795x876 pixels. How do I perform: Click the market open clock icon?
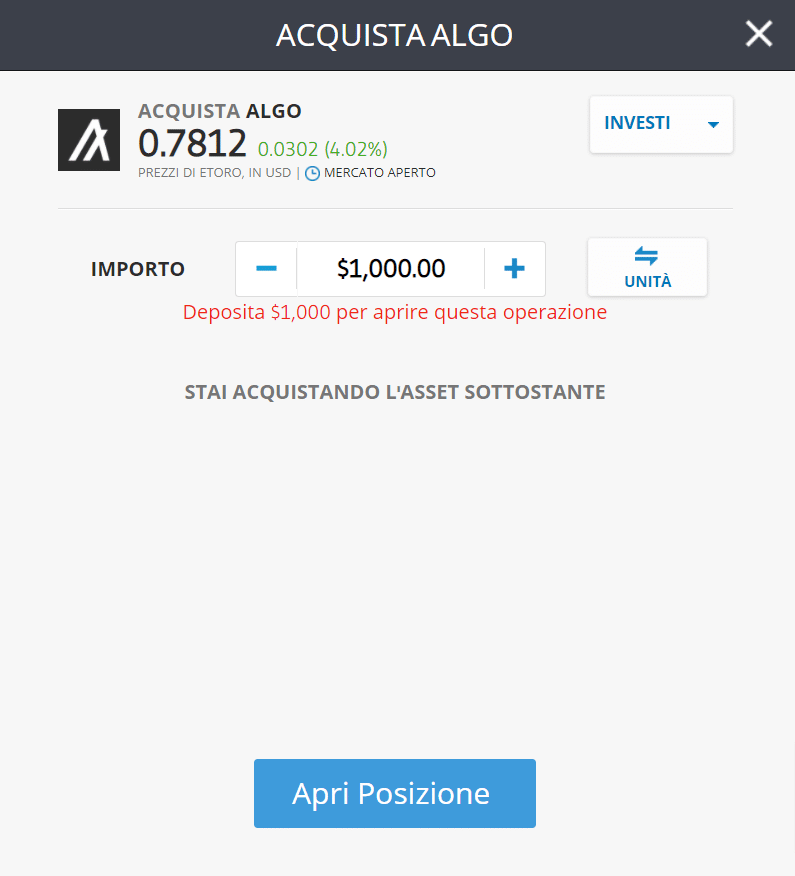point(312,173)
